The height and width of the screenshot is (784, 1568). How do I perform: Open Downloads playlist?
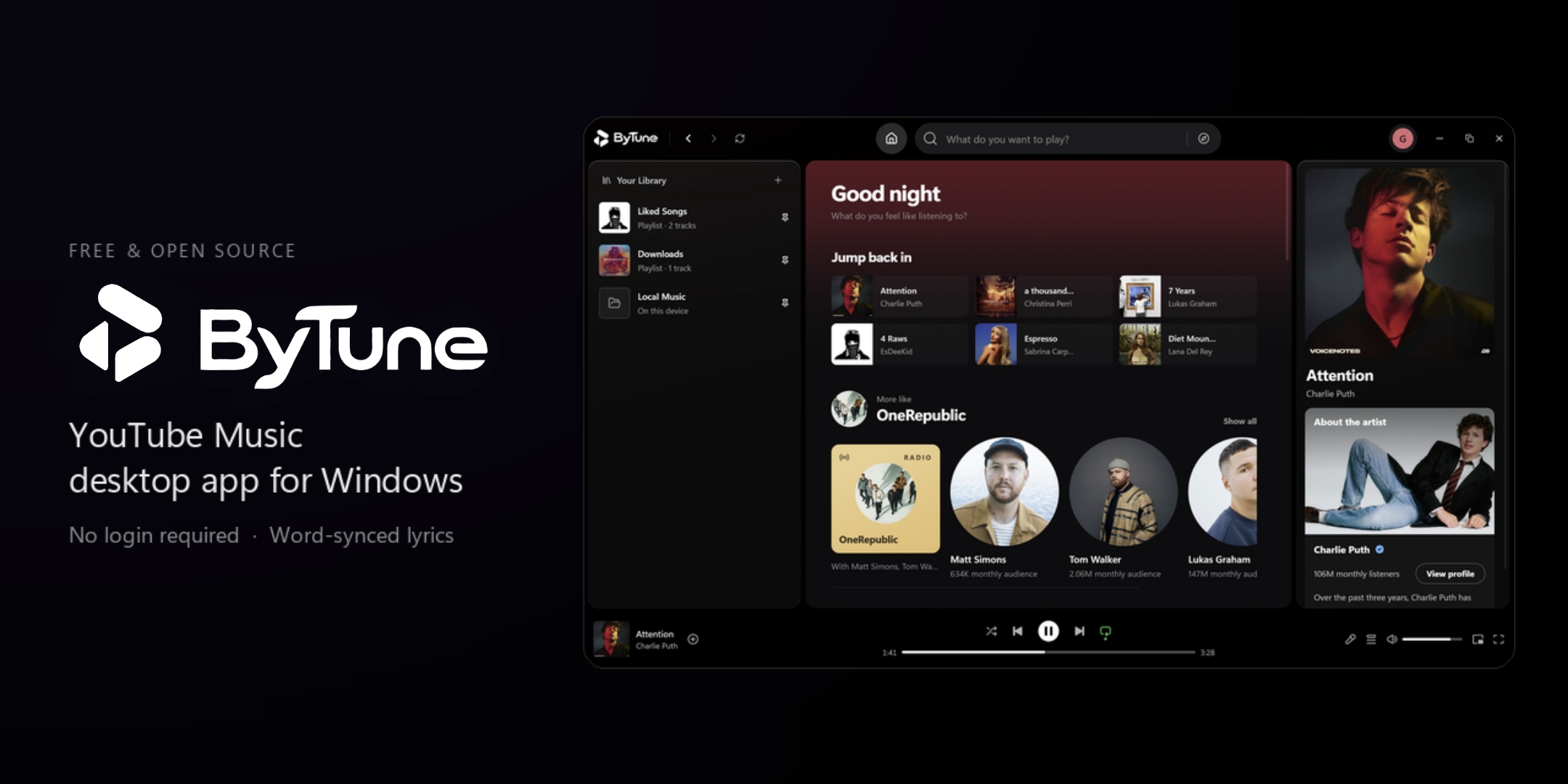(x=694, y=261)
